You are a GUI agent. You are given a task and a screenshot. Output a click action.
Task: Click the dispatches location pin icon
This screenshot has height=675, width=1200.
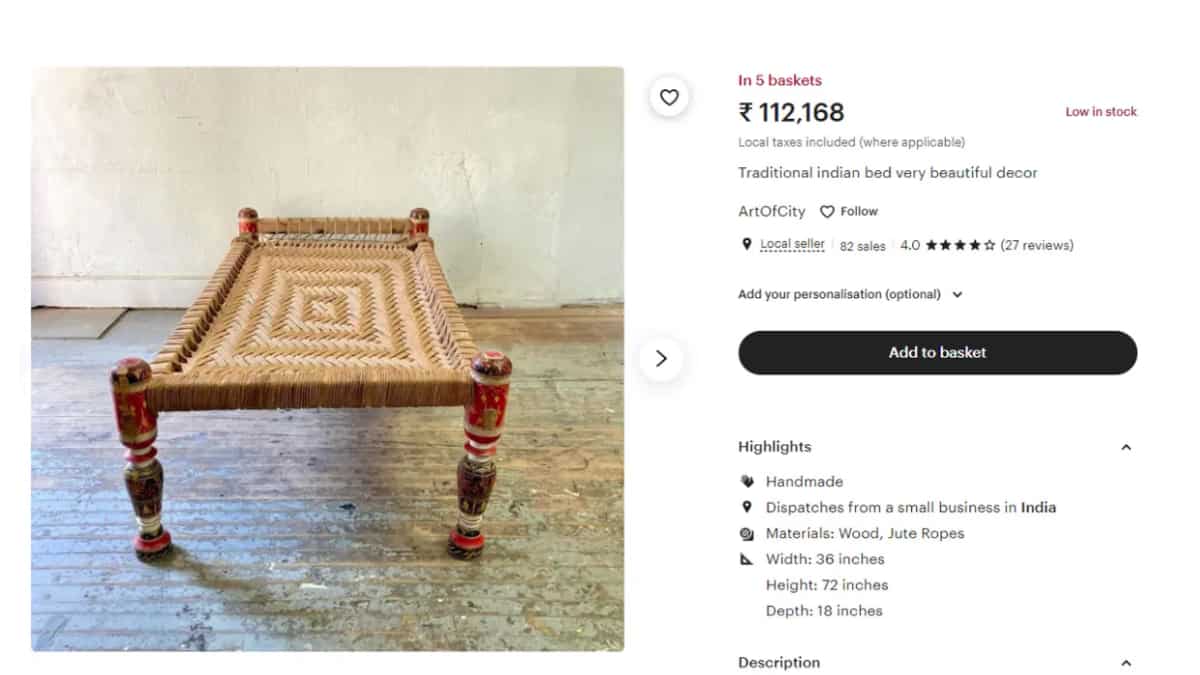coord(747,507)
